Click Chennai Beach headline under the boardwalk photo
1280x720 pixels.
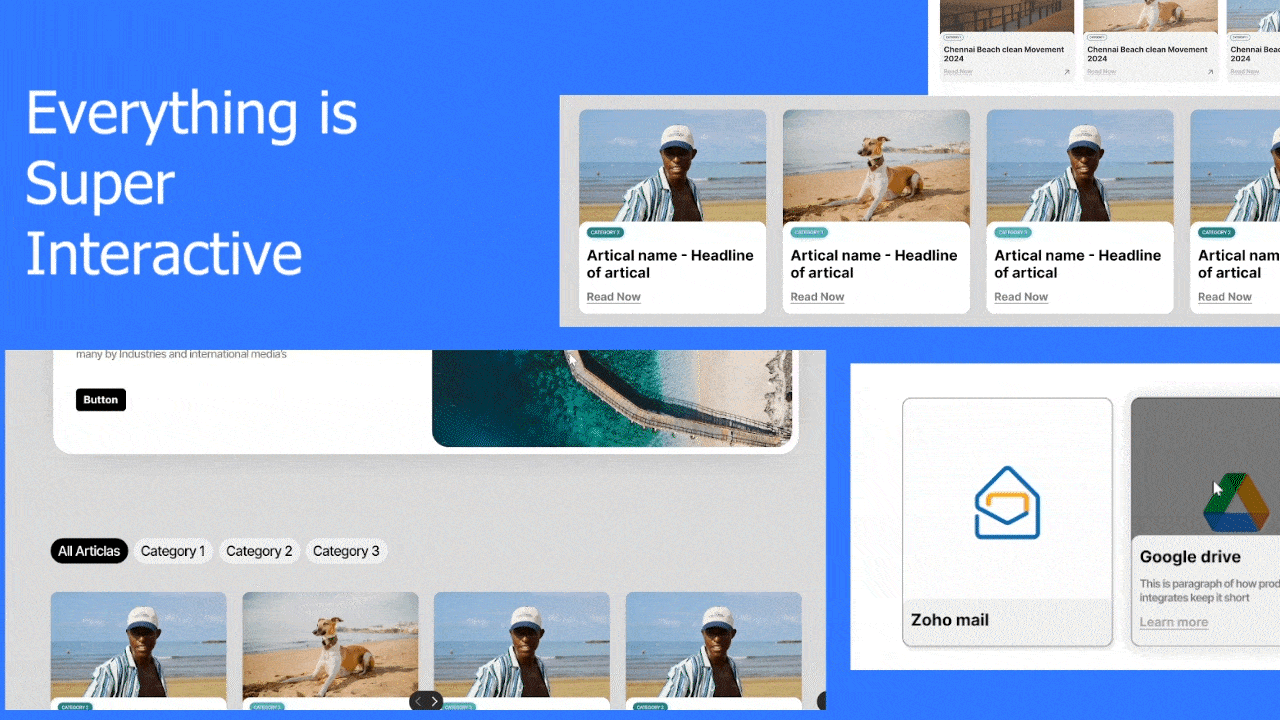tap(1003, 54)
